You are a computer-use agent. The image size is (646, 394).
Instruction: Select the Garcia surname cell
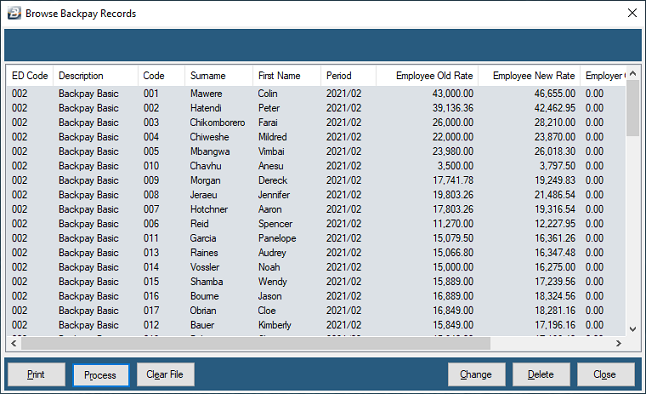point(203,238)
